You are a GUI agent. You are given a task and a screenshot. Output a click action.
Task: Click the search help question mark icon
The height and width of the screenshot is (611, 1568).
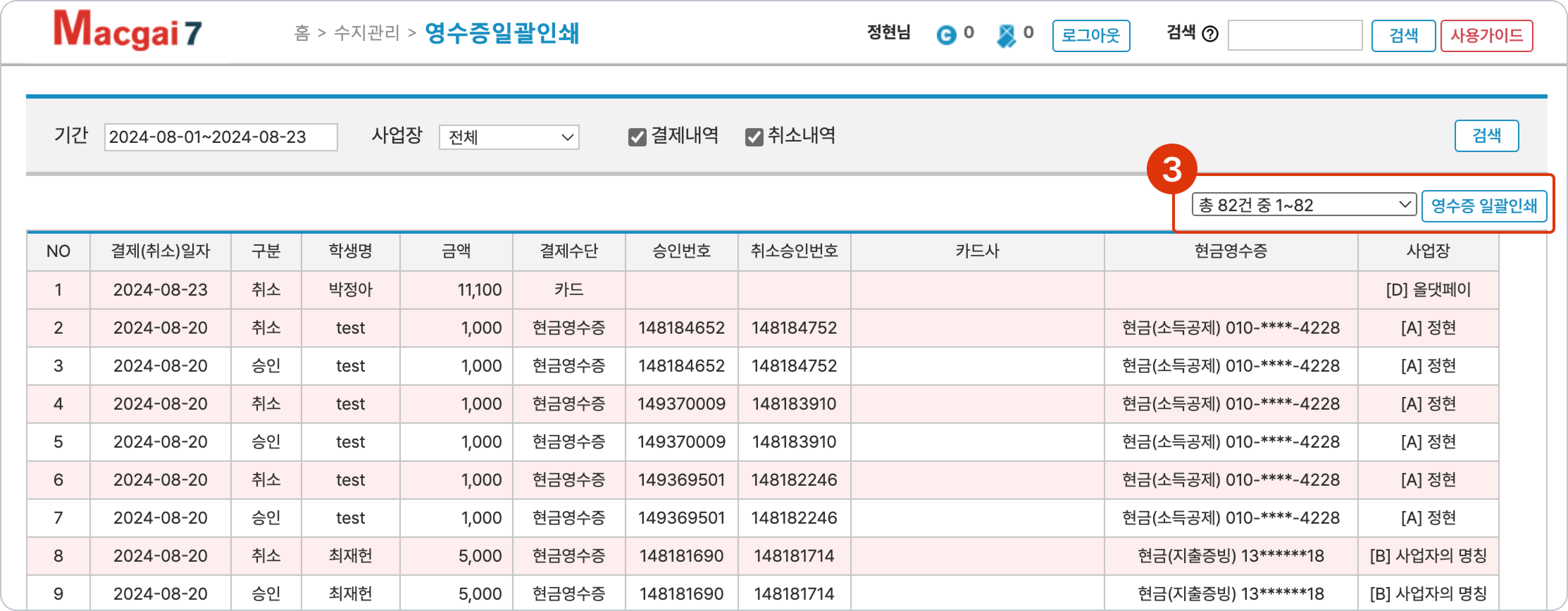[1210, 34]
